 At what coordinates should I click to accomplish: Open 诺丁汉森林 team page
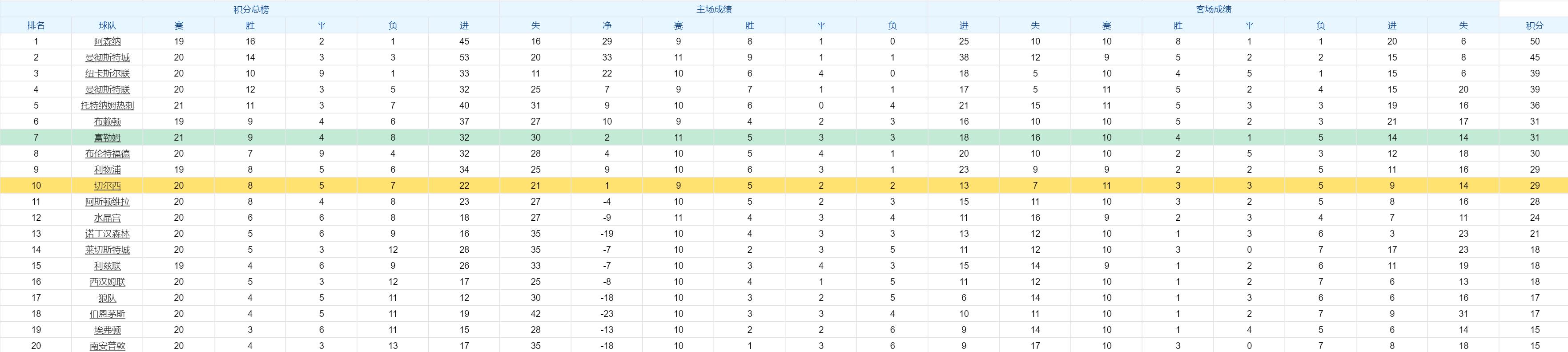pos(107,234)
